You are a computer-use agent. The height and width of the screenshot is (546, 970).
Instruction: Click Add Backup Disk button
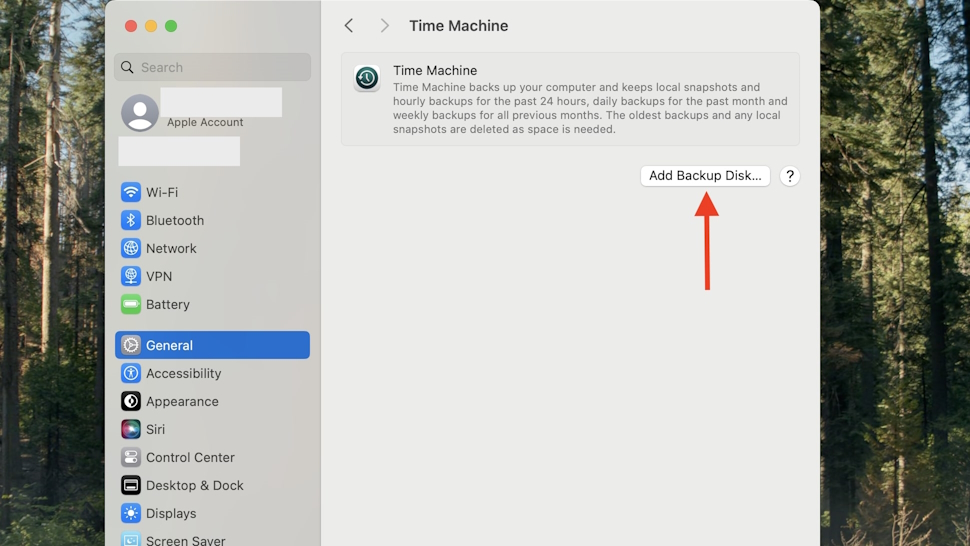pyautogui.click(x=705, y=176)
